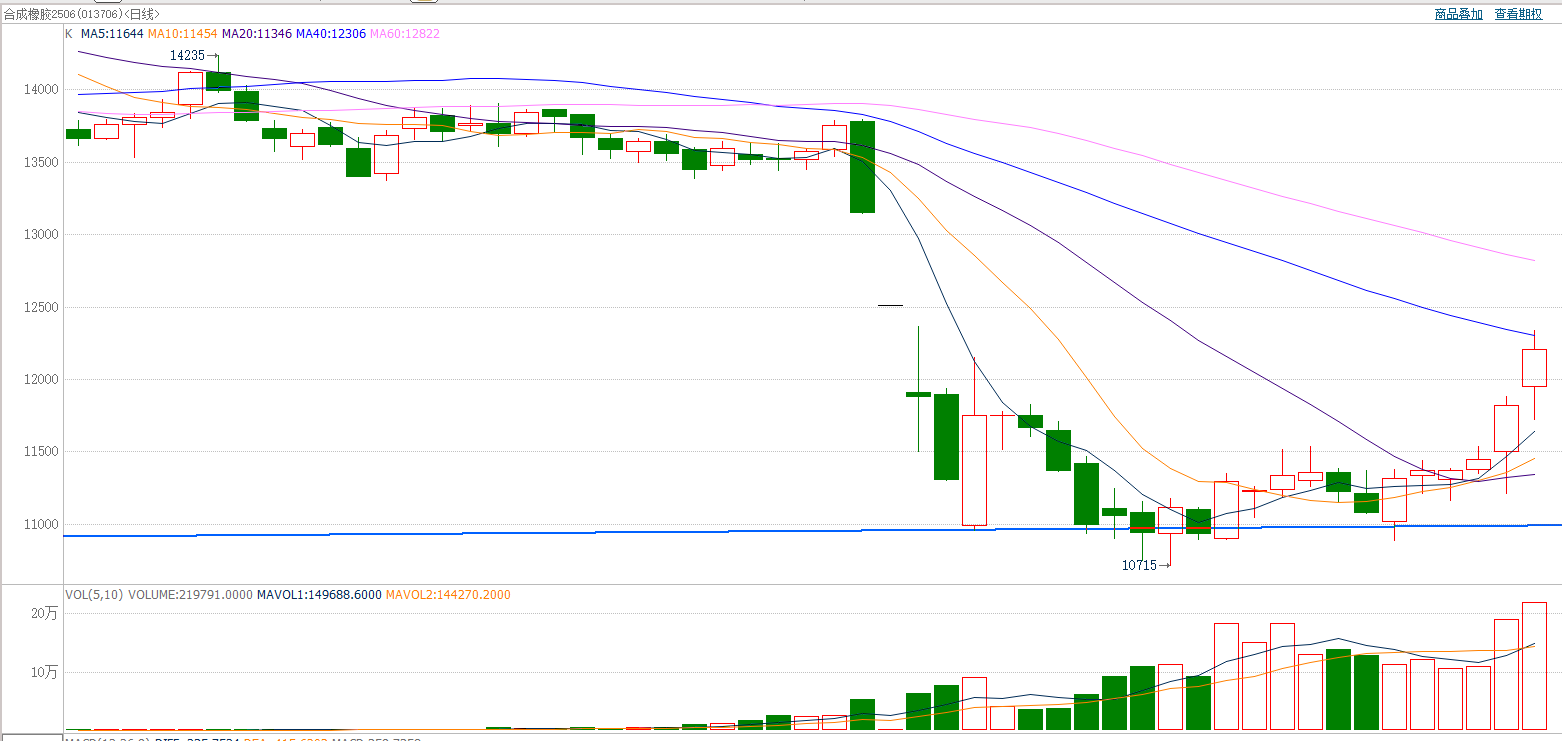Image resolution: width=1562 pixels, height=741 pixels.
Task: Click the VOLUME:219791.0000 readout
Action: coord(190,595)
